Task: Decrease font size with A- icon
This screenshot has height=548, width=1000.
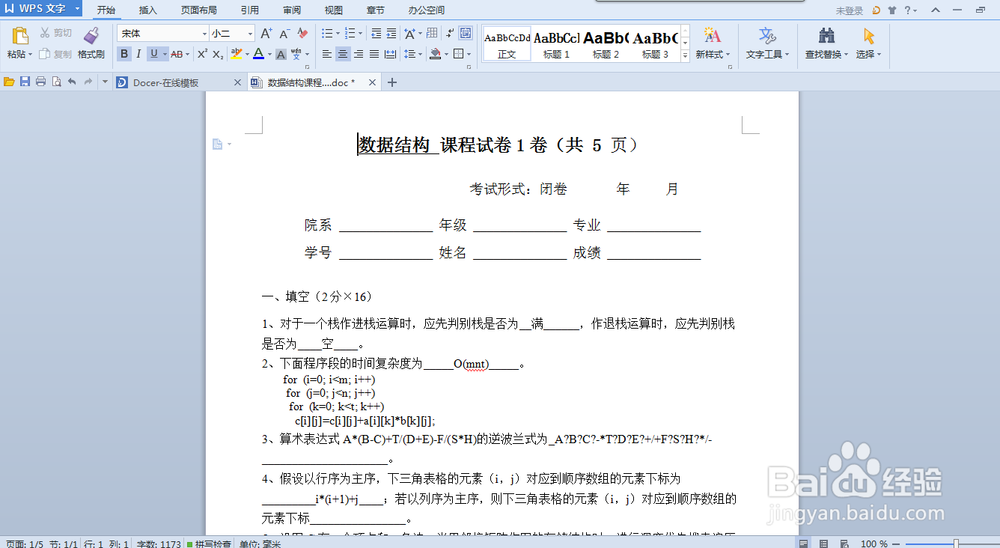Action: pyautogui.click(x=284, y=33)
